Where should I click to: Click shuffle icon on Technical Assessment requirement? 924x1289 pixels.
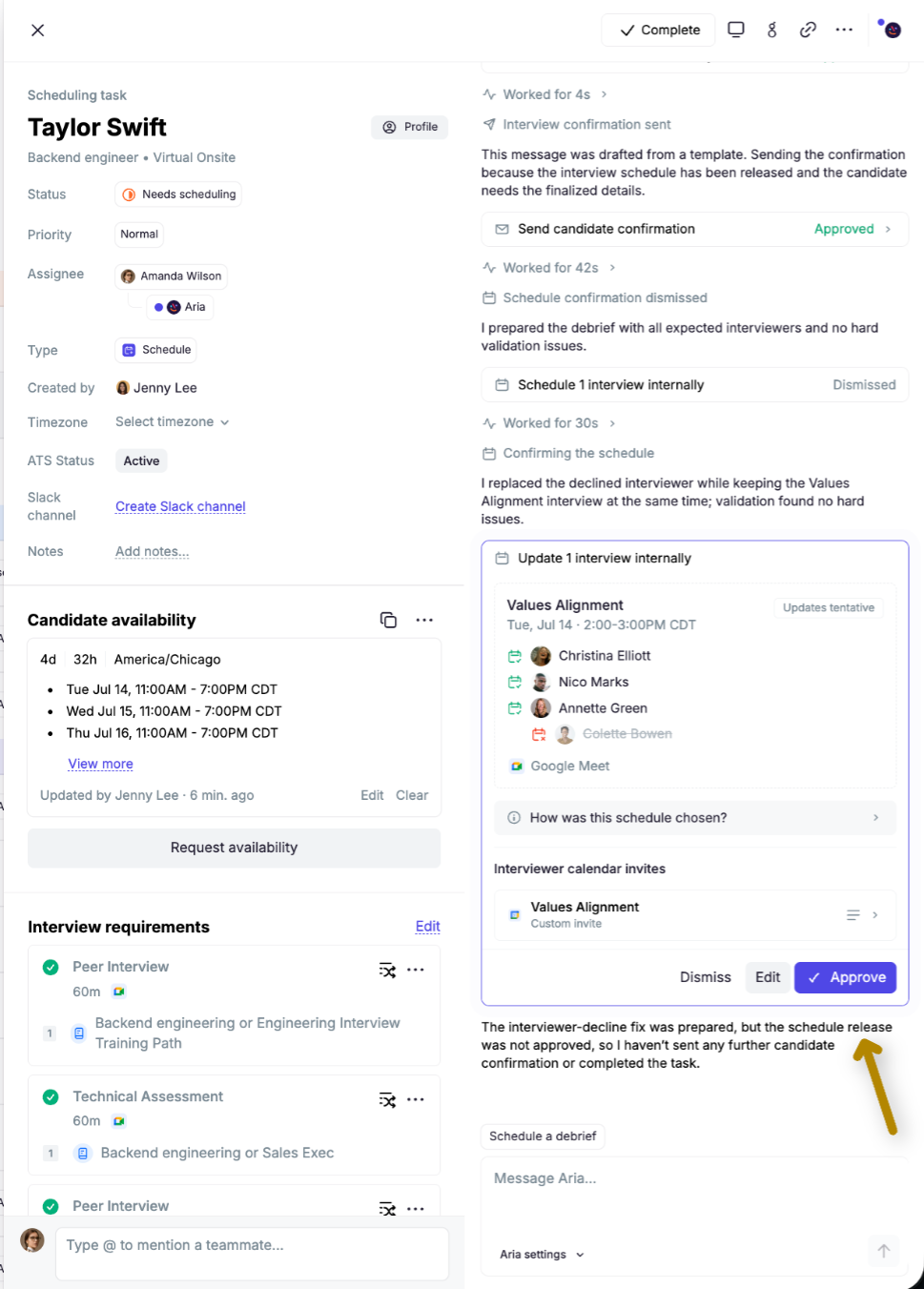387,1100
